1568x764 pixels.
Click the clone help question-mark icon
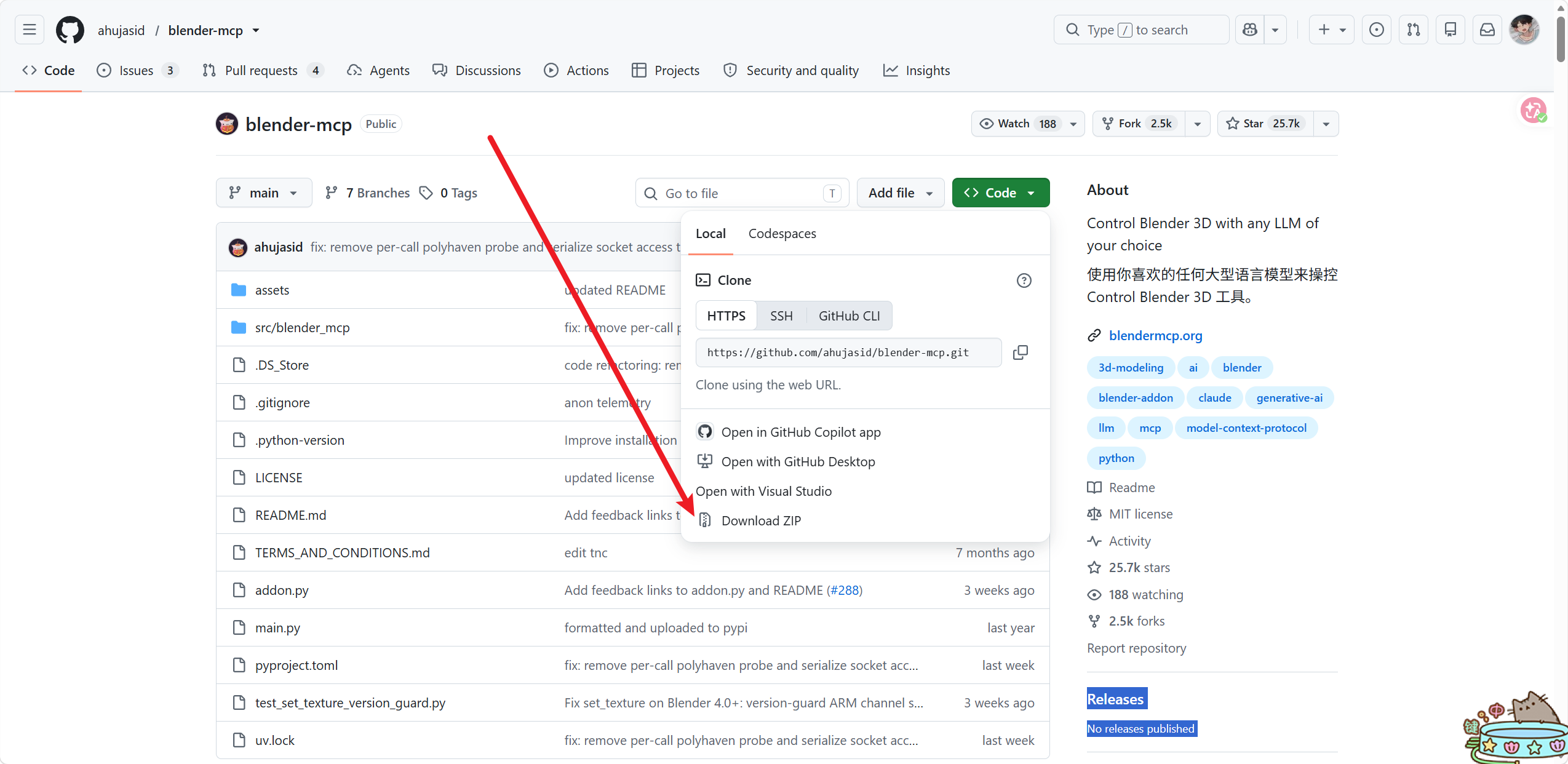tap(1024, 281)
